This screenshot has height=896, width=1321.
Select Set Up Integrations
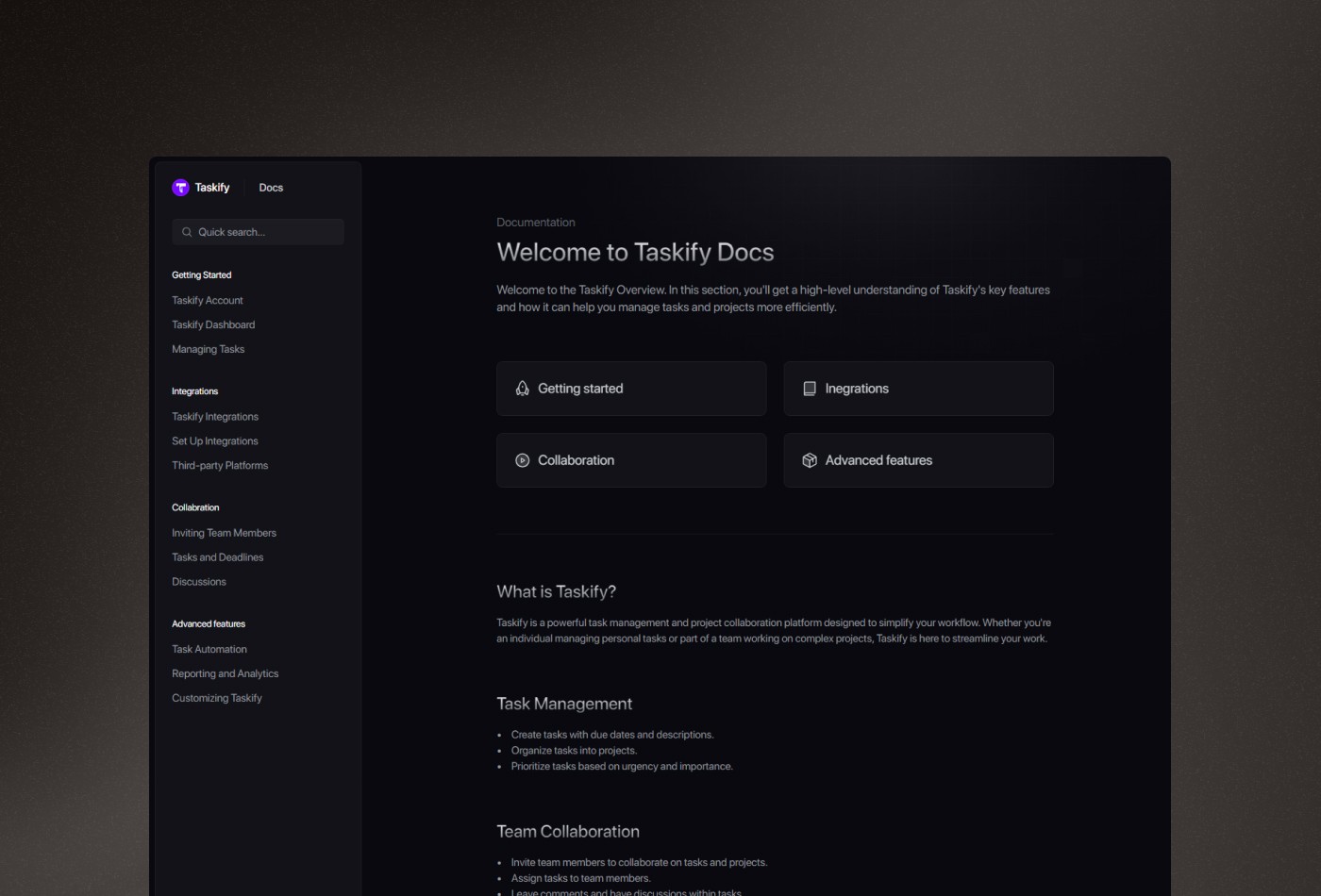[x=215, y=441]
